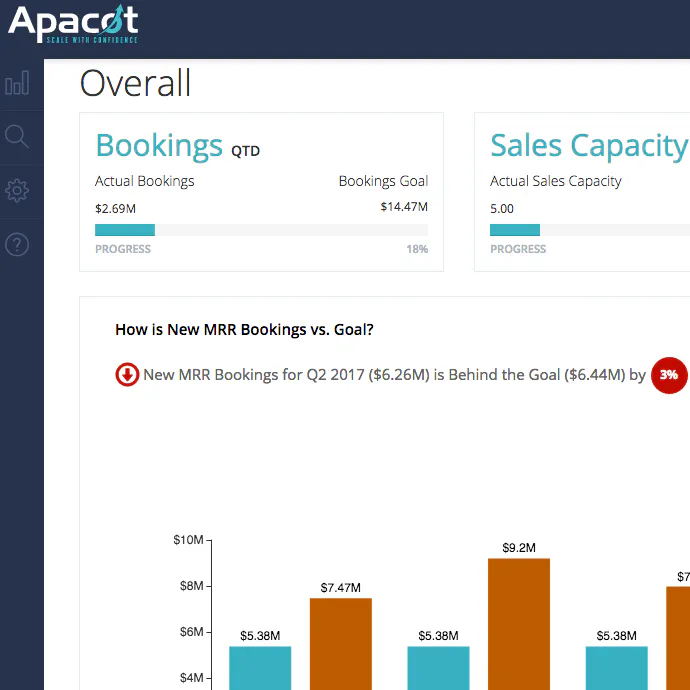Click the Overall page heading
The height and width of the screenshot is (690, 690).
(135, 83)
